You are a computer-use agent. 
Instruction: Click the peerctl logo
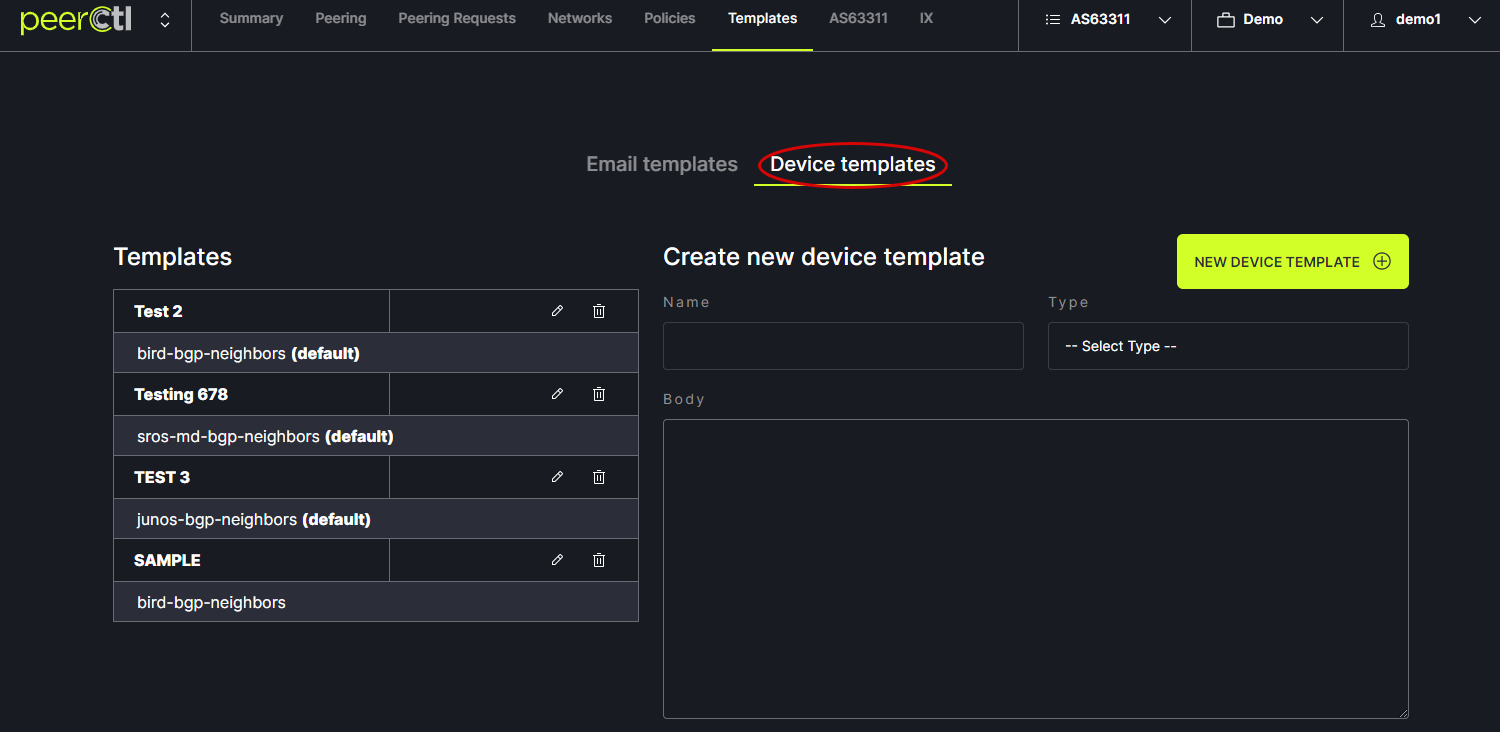coord(76,20)
